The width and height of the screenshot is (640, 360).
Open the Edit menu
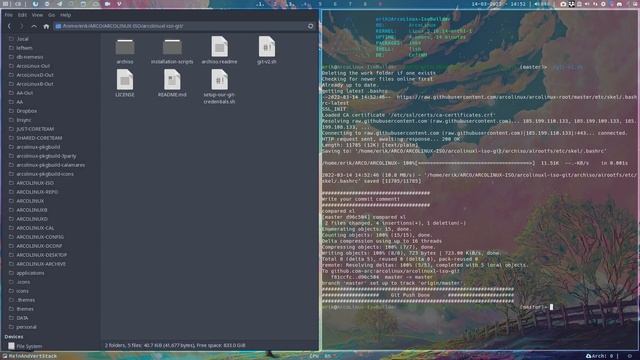click(22, 15)
